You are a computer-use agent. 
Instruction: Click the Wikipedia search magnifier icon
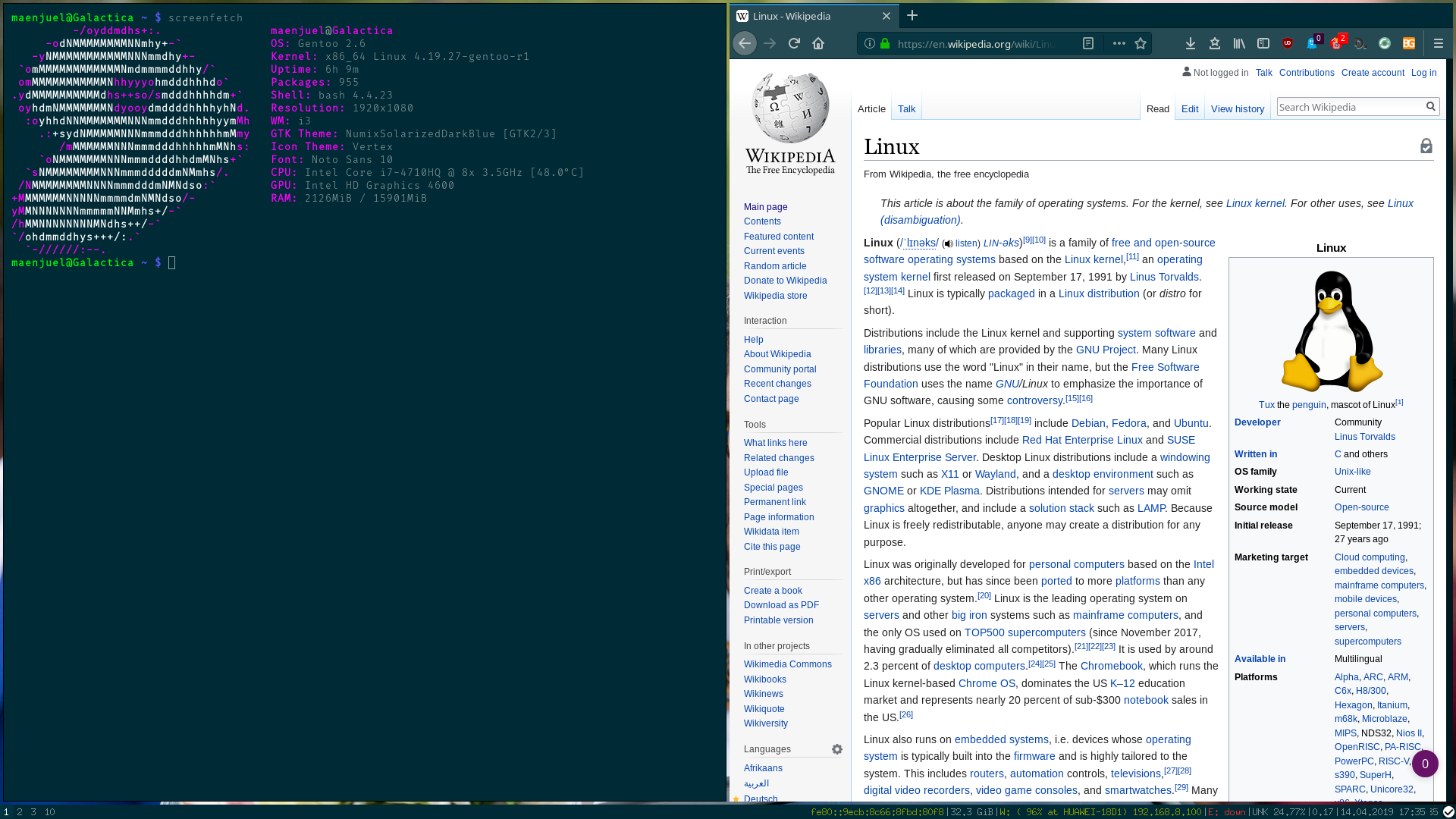(1431, 107)
